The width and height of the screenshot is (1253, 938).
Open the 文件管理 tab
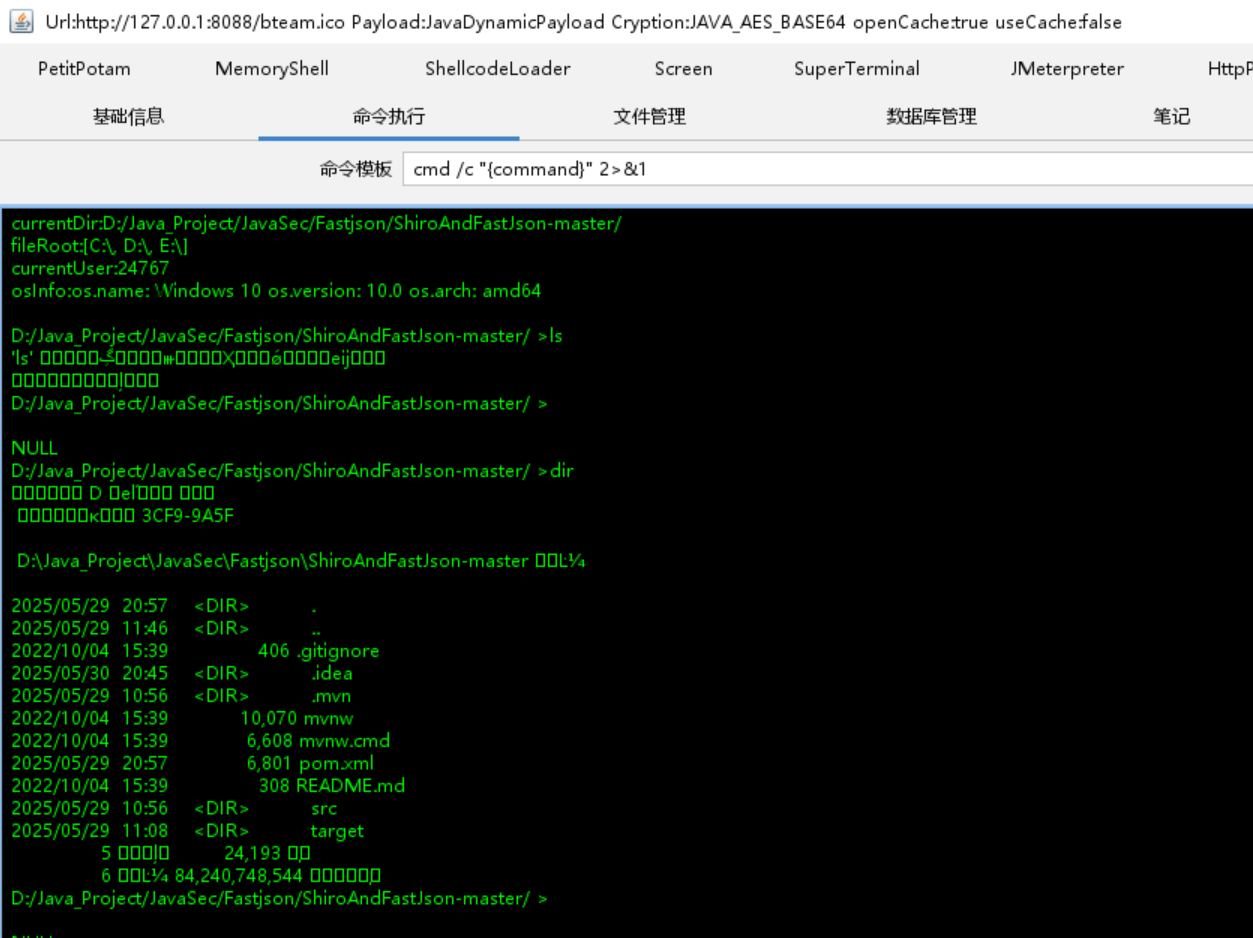649,117
